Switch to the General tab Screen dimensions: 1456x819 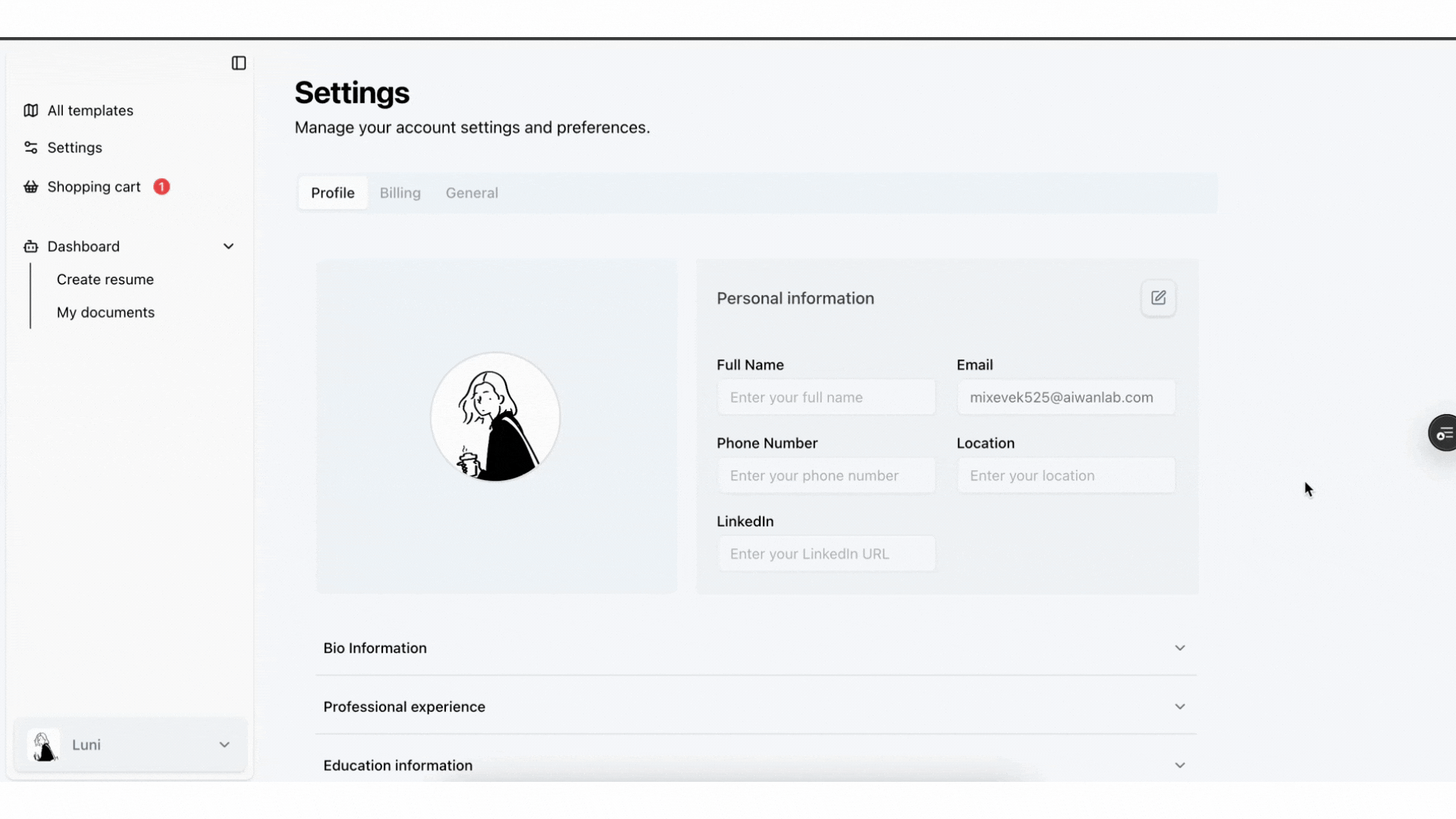pos(472,193)
